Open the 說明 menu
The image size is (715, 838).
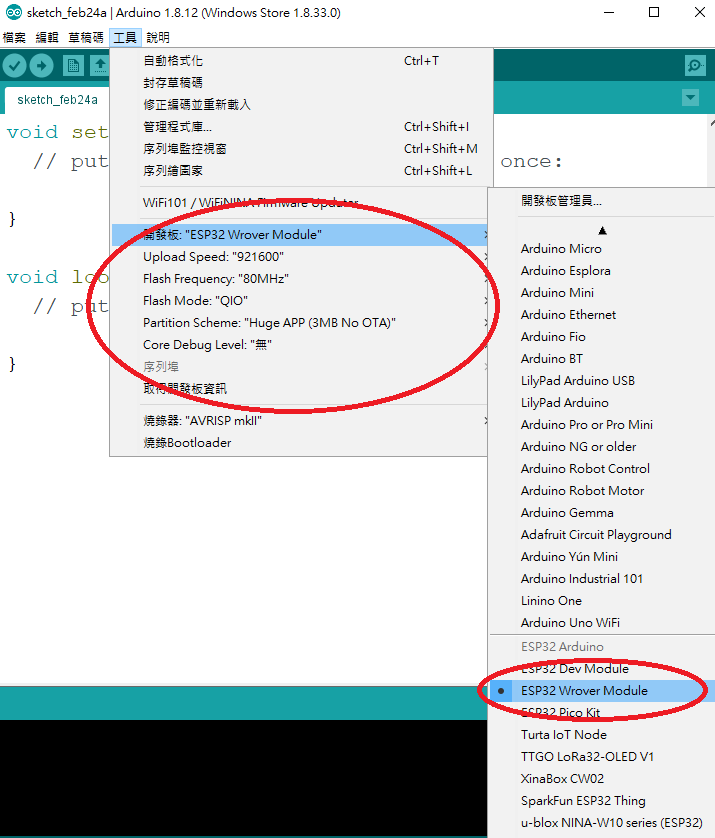pyautogui.click(x=158, y=37)
